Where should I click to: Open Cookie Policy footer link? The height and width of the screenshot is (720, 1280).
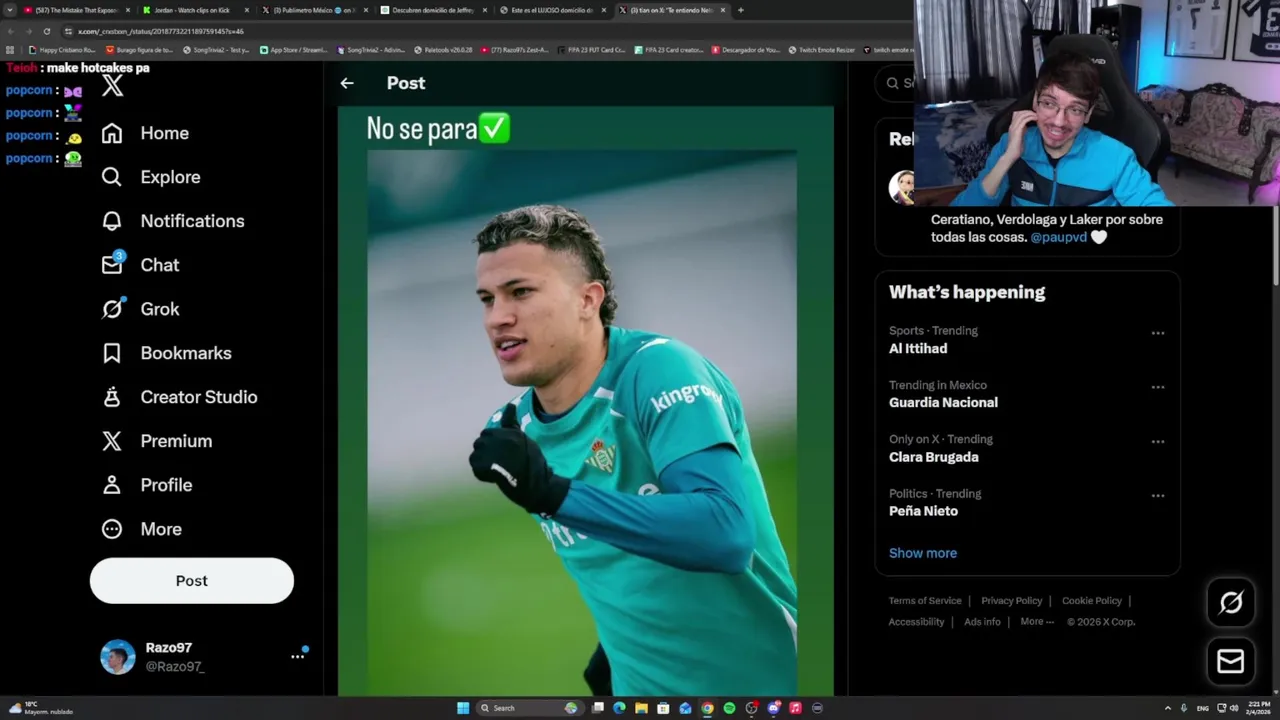[1091, 601]
